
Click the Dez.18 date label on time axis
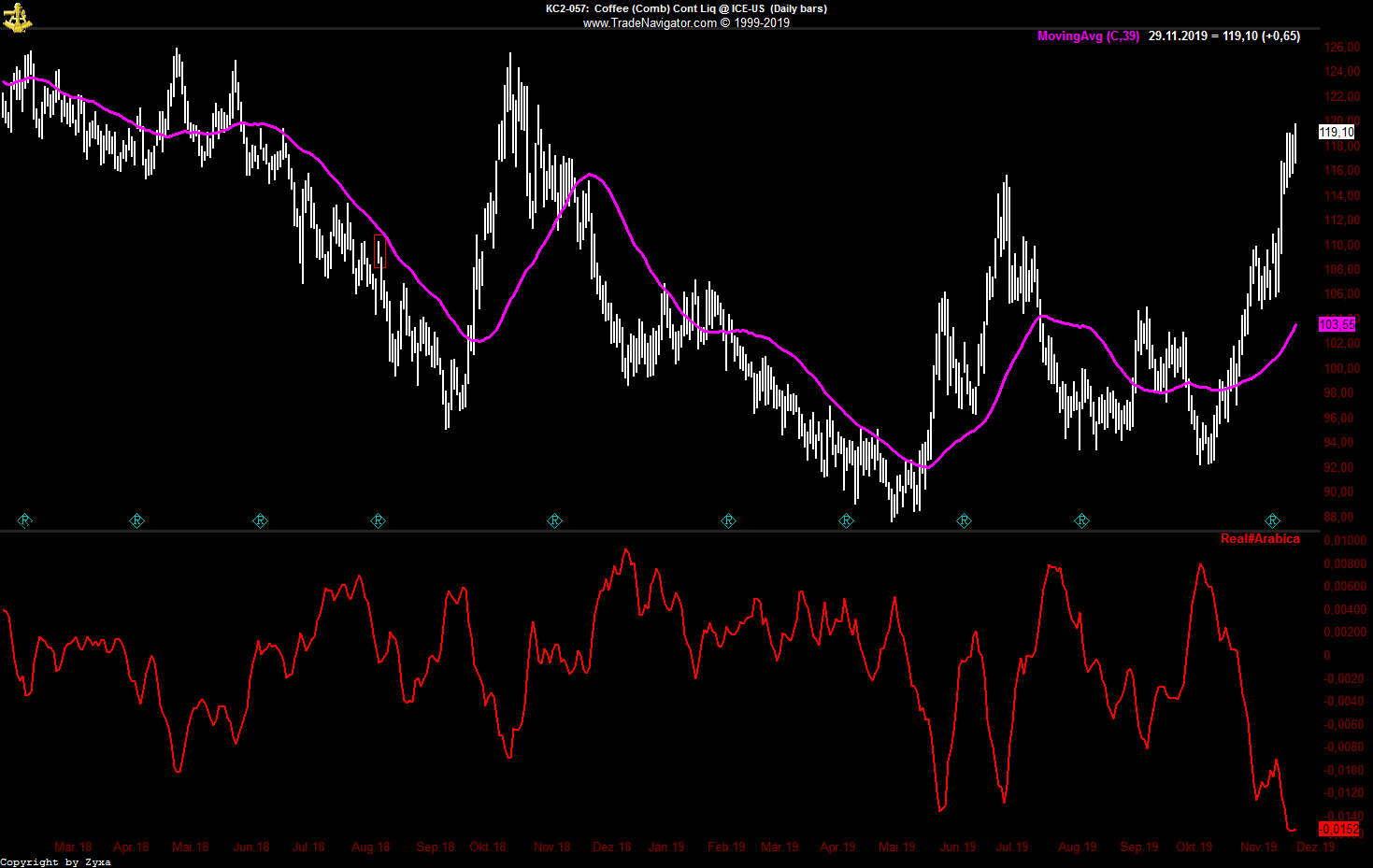click(611, 847)
